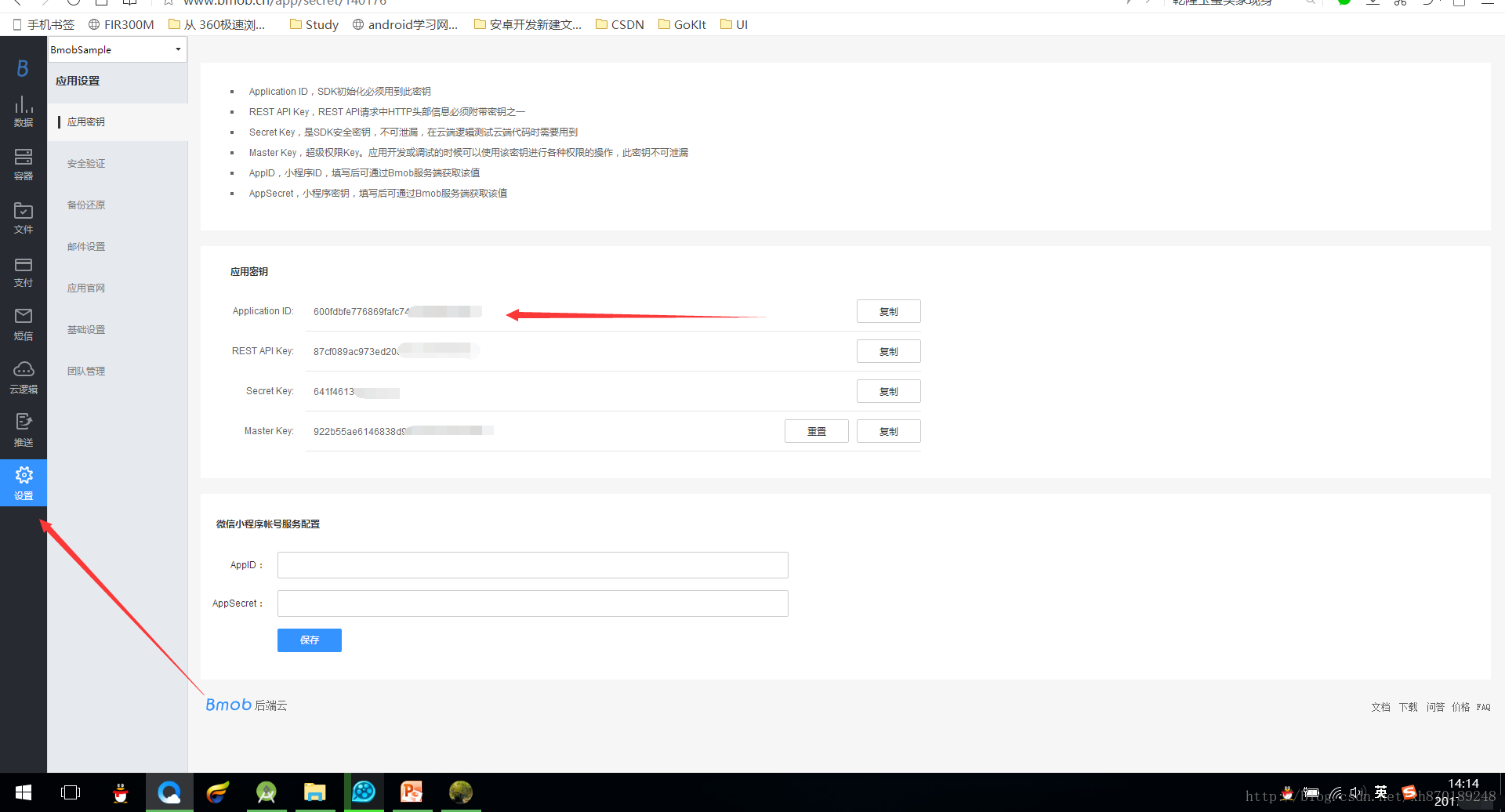The height and width of the screenshot is (812, 1505).
Task: Open File Explorer from taskbar
Action: [x=314, y=792]
